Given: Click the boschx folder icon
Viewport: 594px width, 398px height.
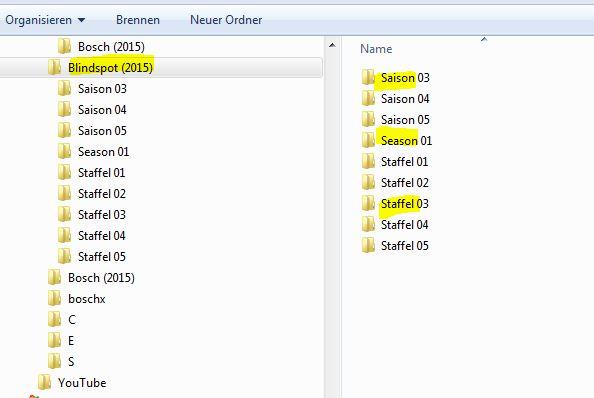Looking at the screenshot, I should point(55,298).
